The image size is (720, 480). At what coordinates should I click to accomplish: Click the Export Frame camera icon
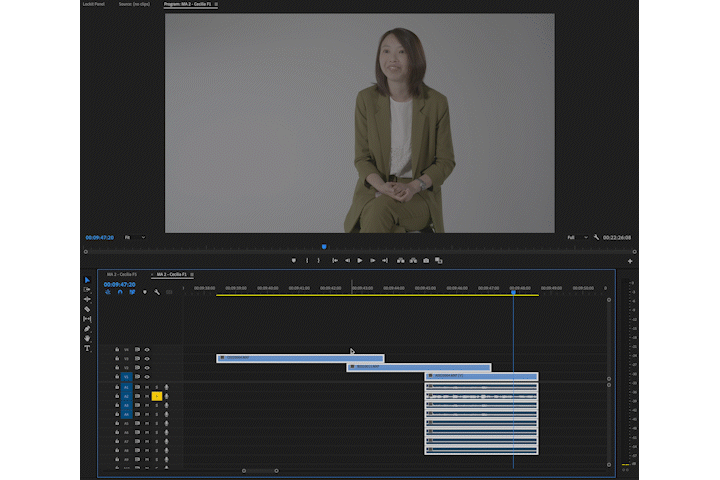[426, 260]
